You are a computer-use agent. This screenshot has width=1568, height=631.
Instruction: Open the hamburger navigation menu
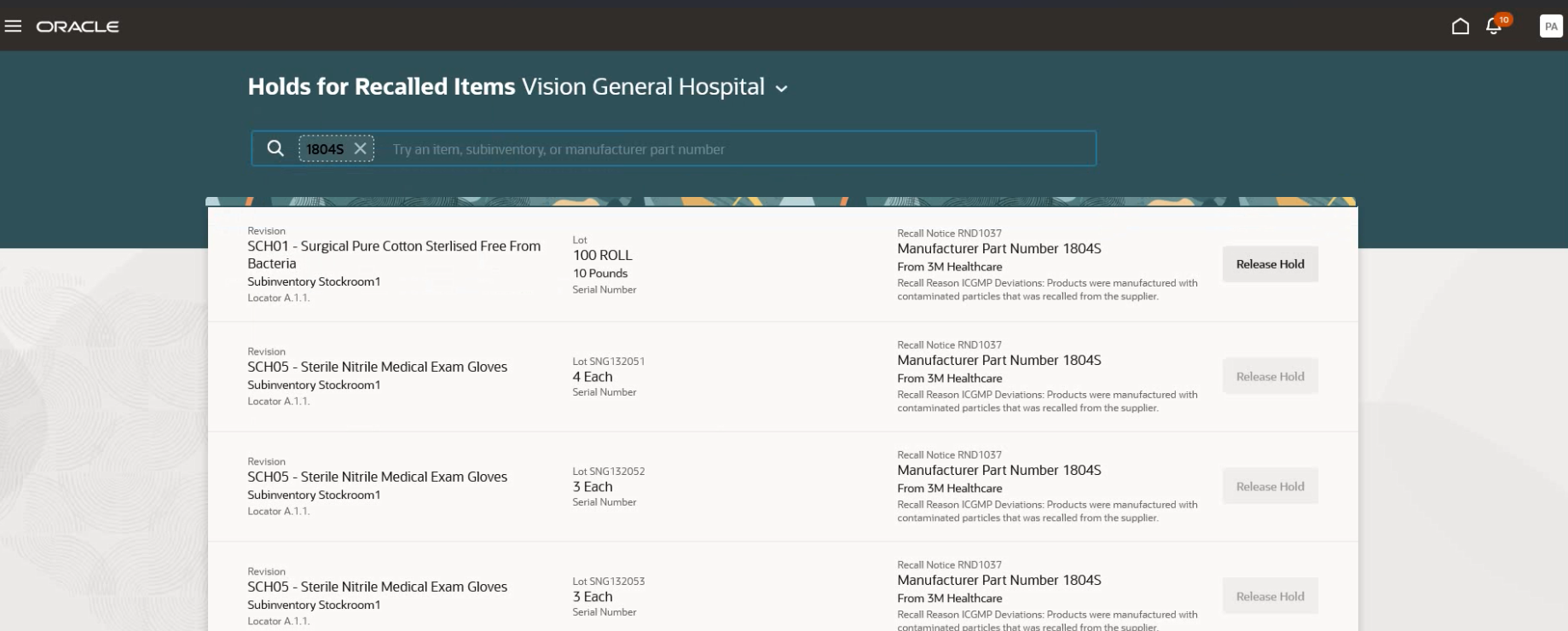(13, 26)
